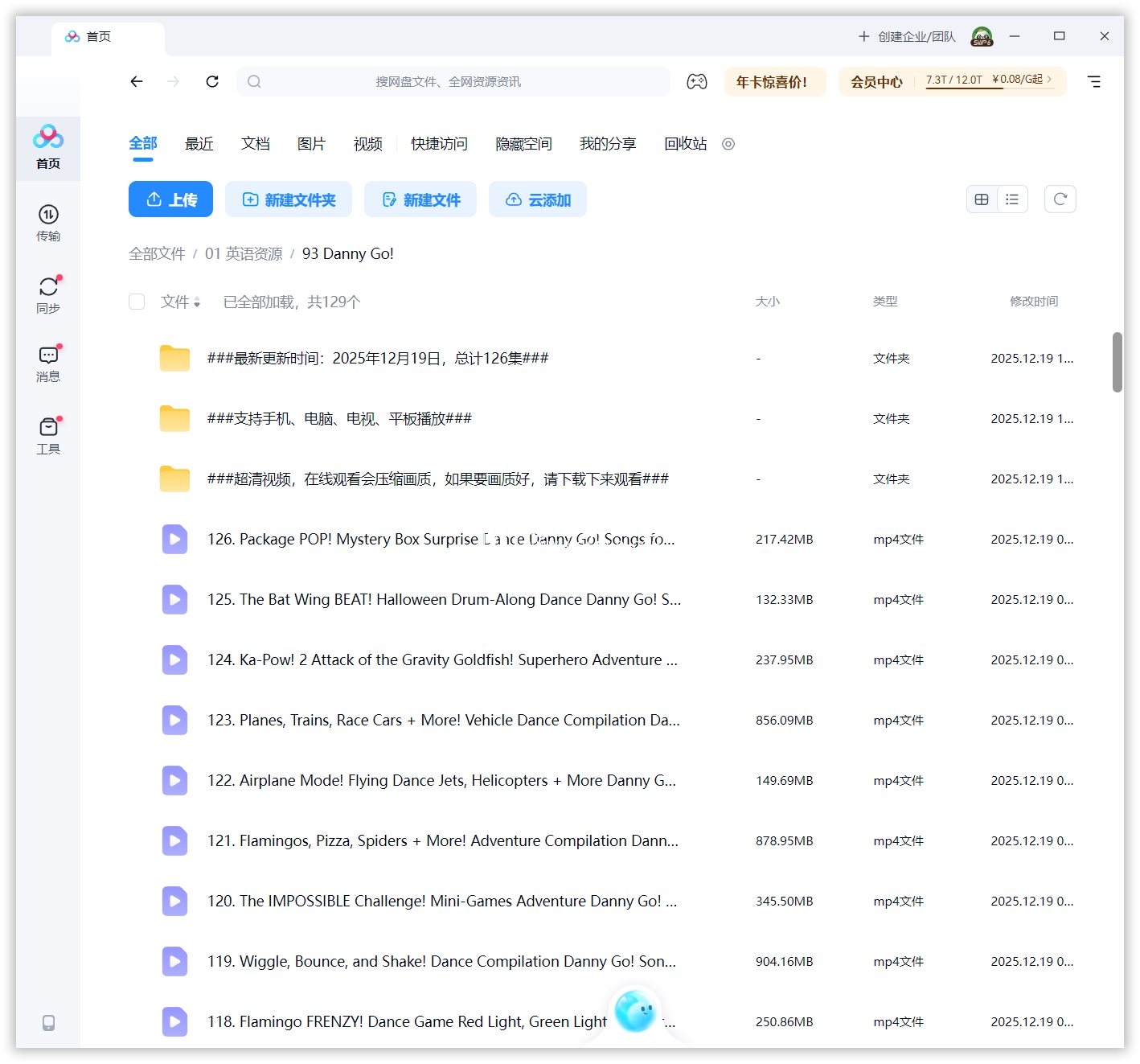Click the page refresh icon beside the back arrow
The height and width of the screenshot is (1064, 1140).
pos(212,81)
